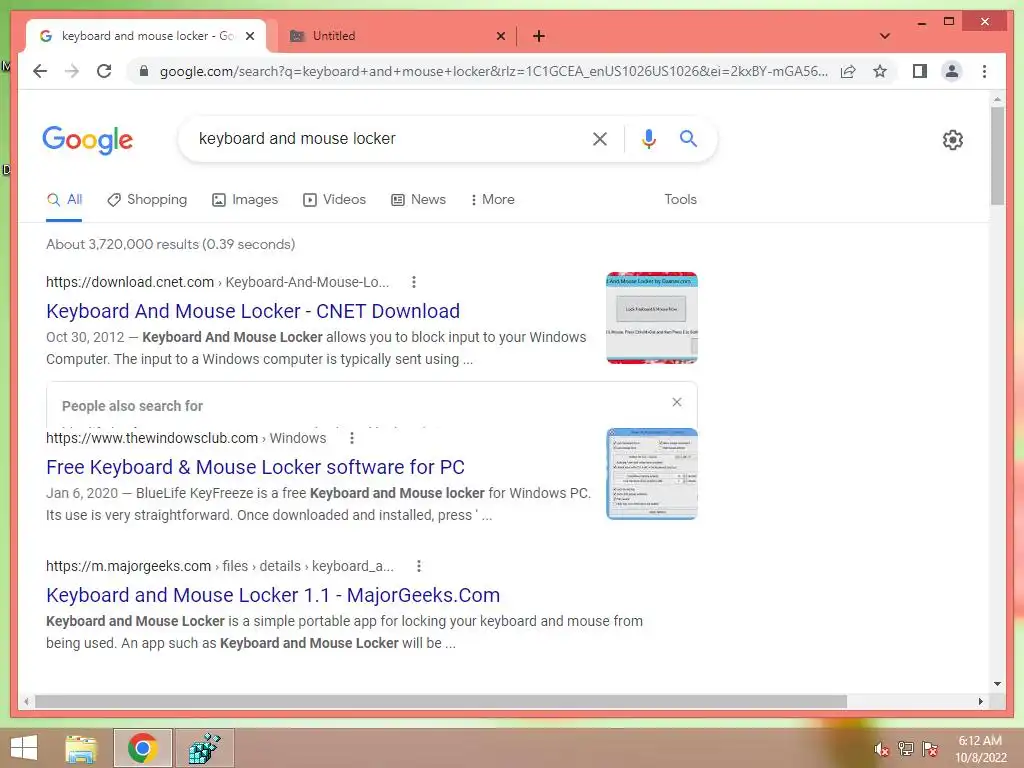
Task: Close the keyboard and mouse locker tab
Action: click(249, 36)
